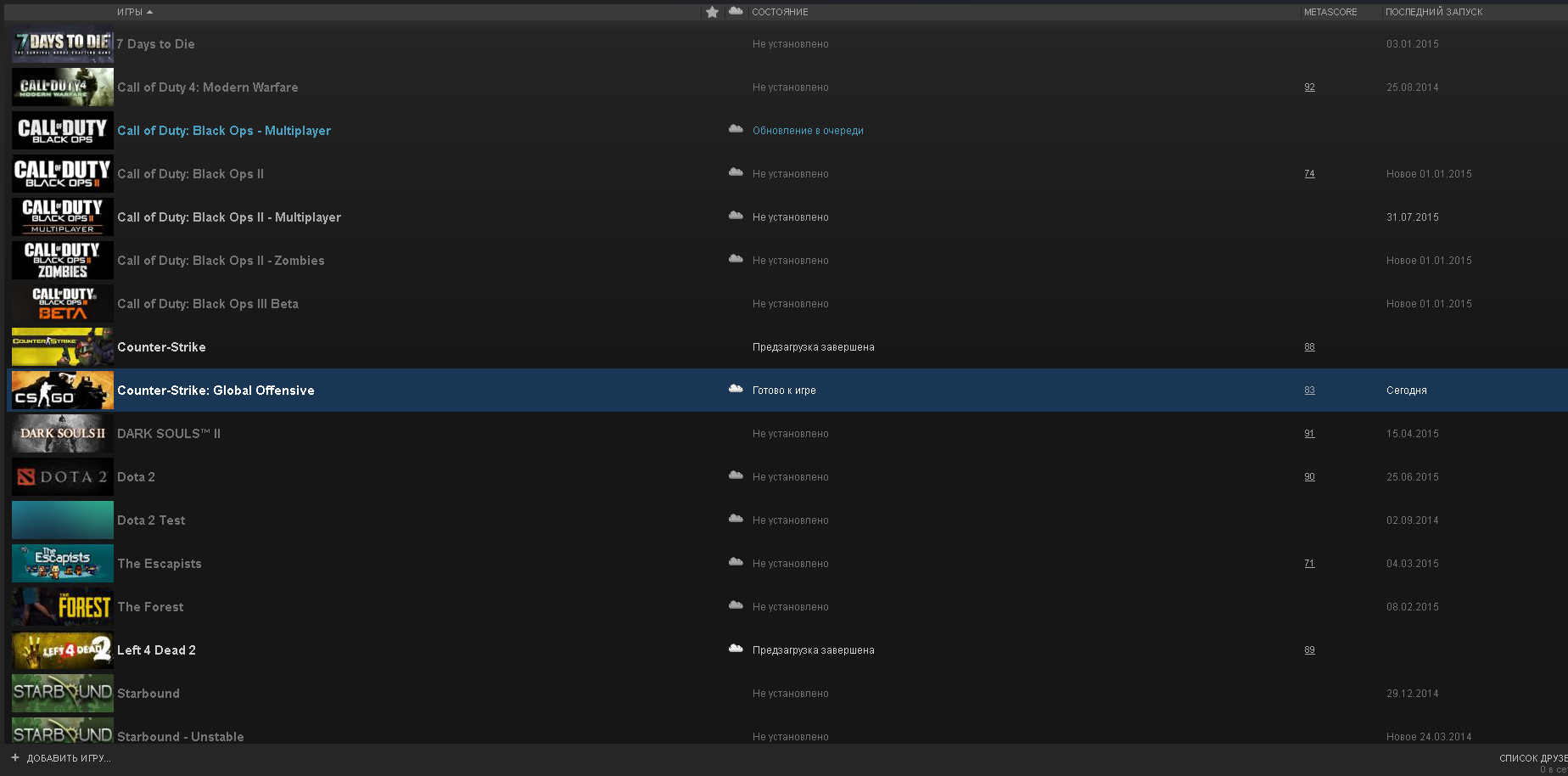1568x776 pixels.
Task: Open Metascore 91 link for Dark Souls II
Action: point(1309,434)
